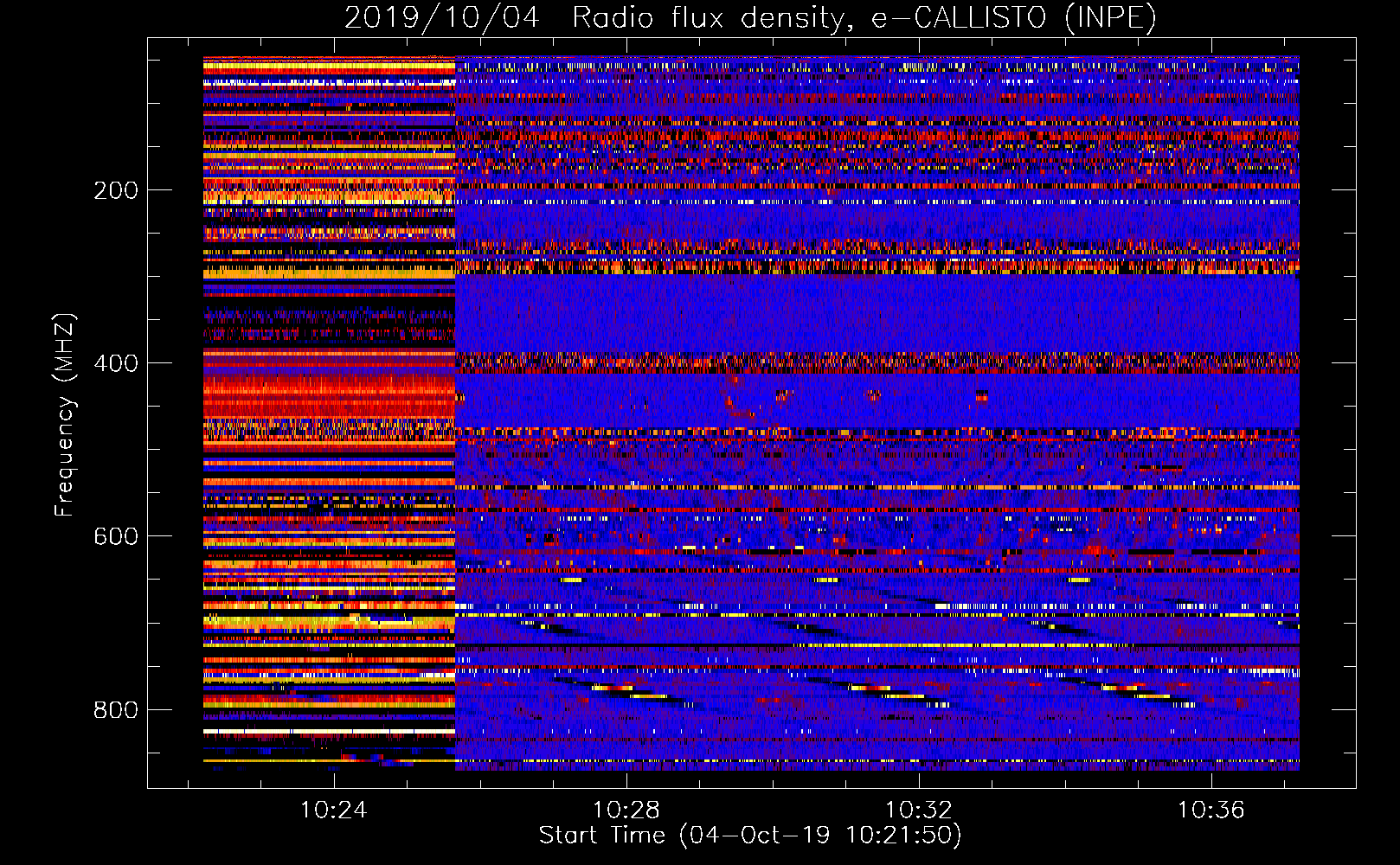Click the 'Frequency (MHZ)' axis label
Image resolution: width=1400 pixels, height=865 pixels.
pyautogui.click(x=65, y=414)
